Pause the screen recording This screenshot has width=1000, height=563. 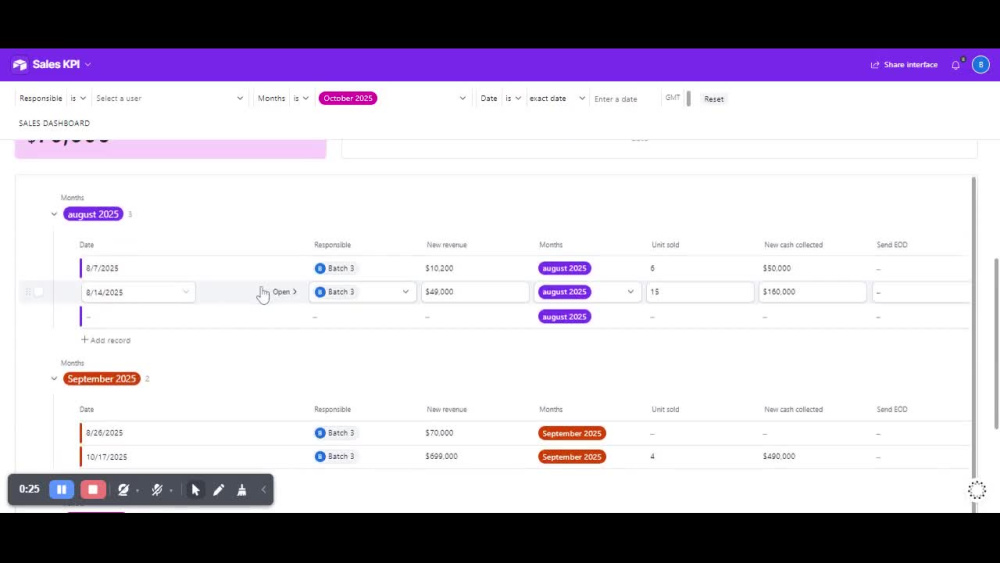coord(62,490)
